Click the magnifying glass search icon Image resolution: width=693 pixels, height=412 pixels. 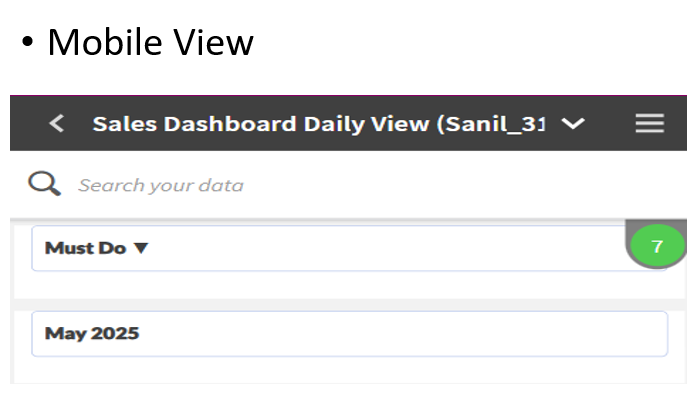[44, 184]
